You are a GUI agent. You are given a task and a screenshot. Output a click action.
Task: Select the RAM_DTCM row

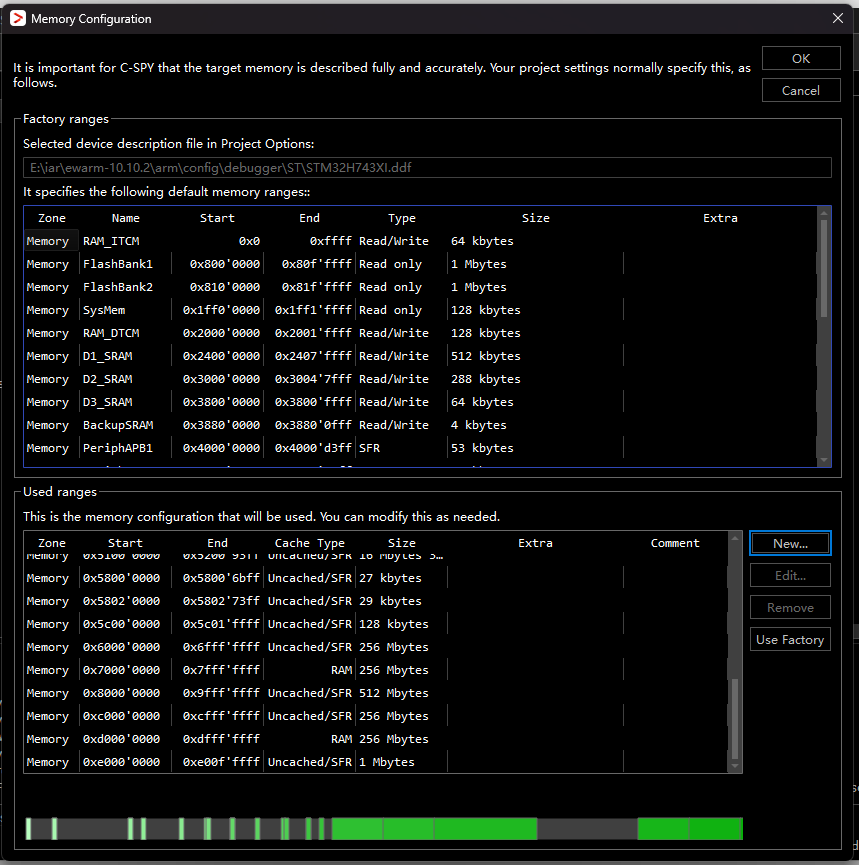(x=420, y=333)
